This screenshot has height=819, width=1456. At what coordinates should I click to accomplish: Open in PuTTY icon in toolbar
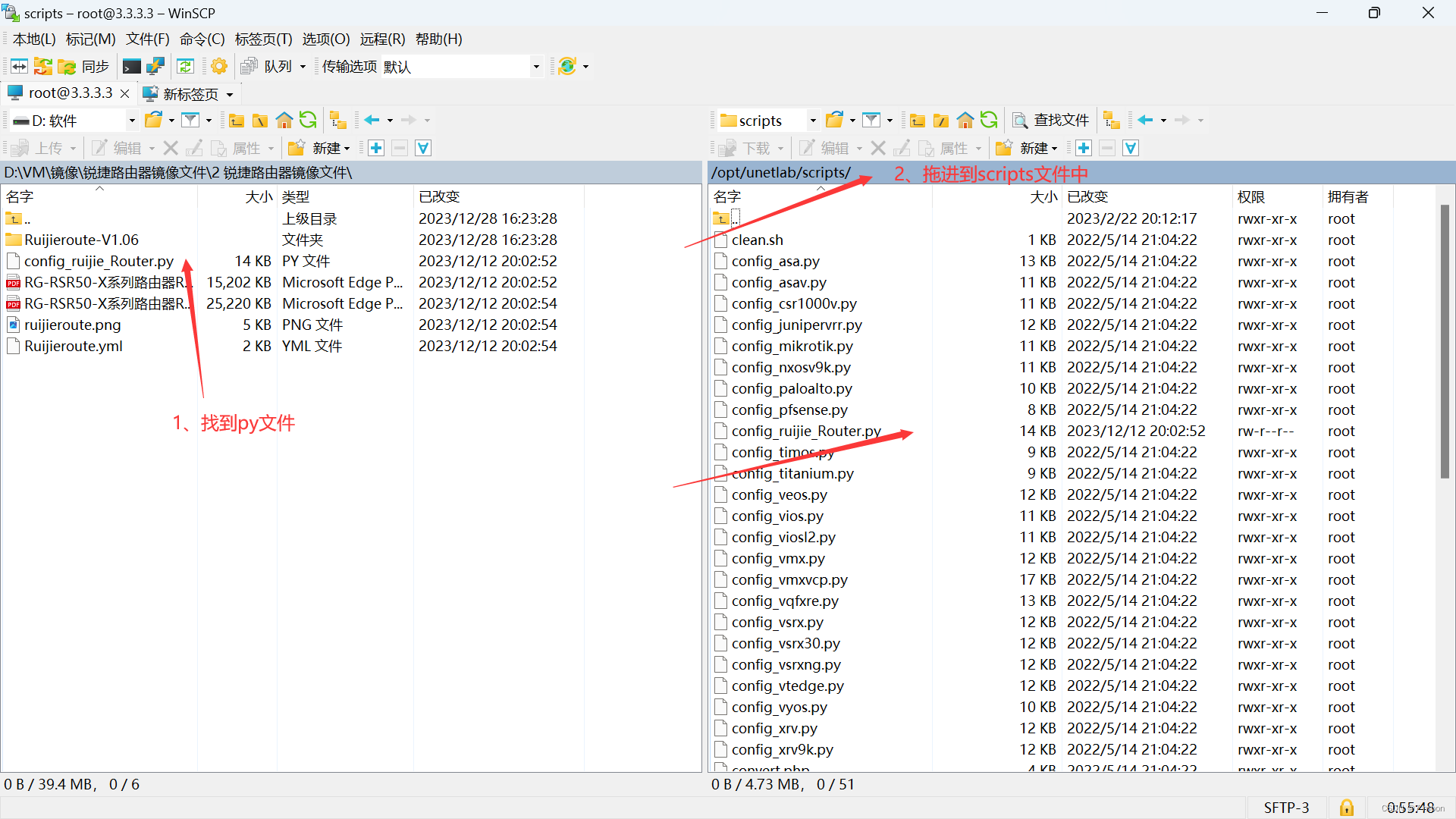(x=155, y=67)
